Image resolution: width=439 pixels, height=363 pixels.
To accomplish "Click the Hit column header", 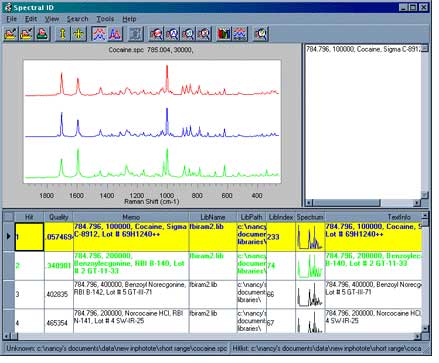I will [x=29, y=217].
